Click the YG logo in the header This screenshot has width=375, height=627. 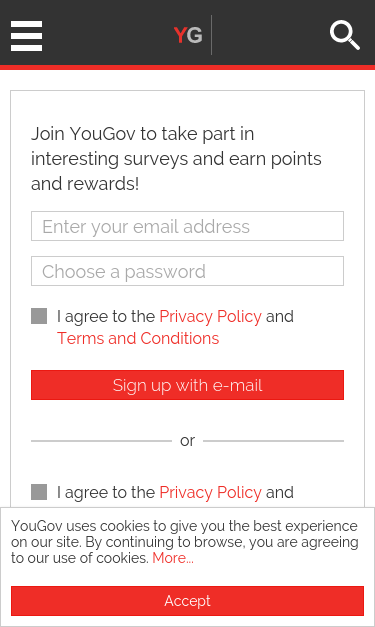pyautogui.click(x=188, y=35)
